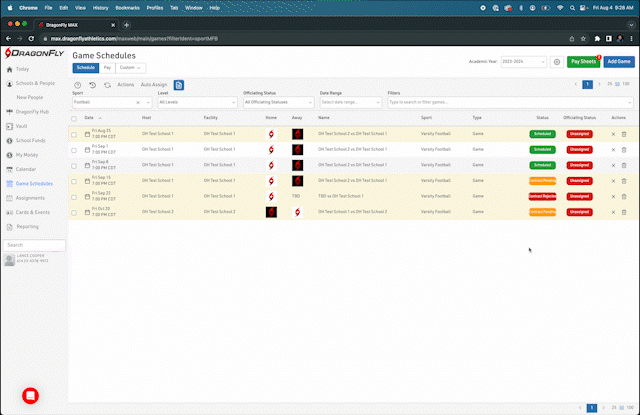640x415 pixels.
Task: Switch to the Pay tab
Action: [107, 67]
